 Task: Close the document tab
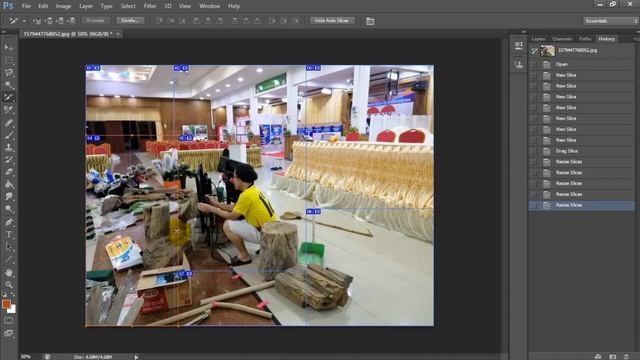click(118, 34)
